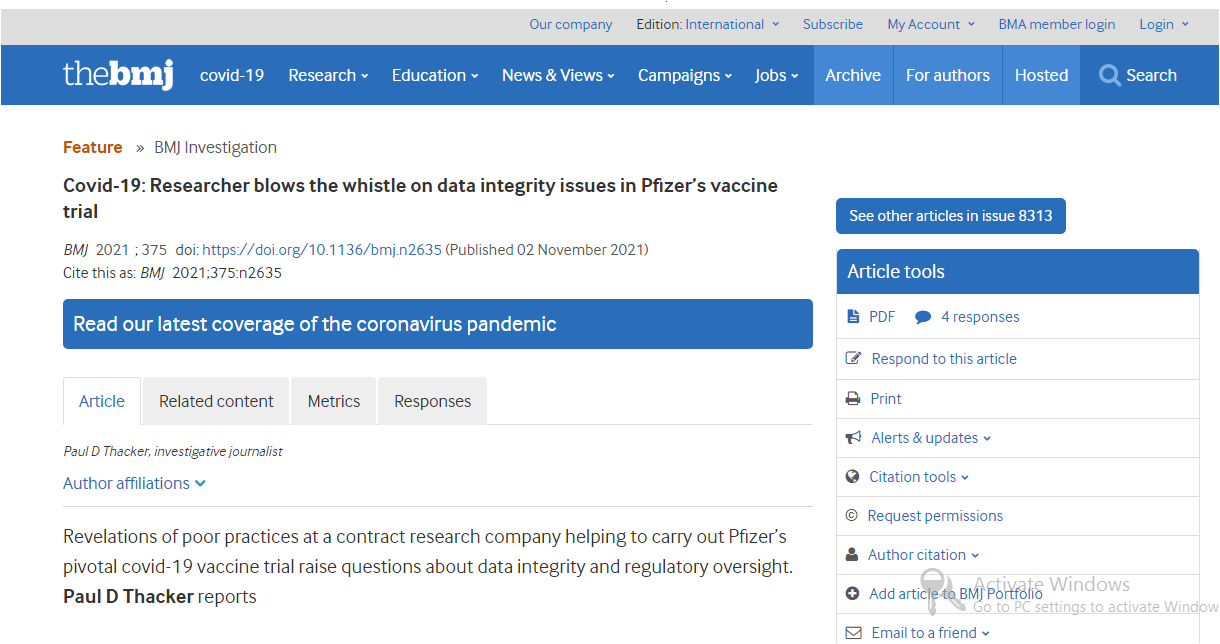This screenshot has width=1220, height=644.
Task: Open the For authors page
Action: coord(948,75)
